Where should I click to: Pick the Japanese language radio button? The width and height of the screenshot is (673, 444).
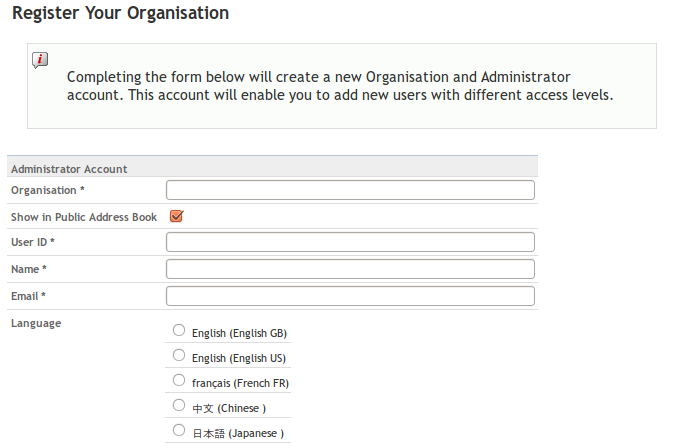pyautogui.click(x=179, y=430)
